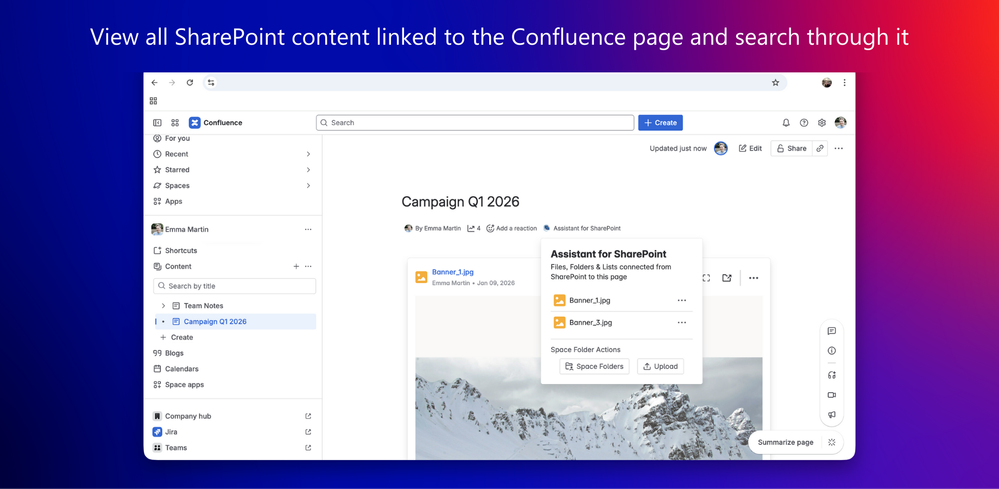This screenshot has height=489, width=999.
Task: Collapse the Confluence sidebar
Action: [x=157, y=123]
